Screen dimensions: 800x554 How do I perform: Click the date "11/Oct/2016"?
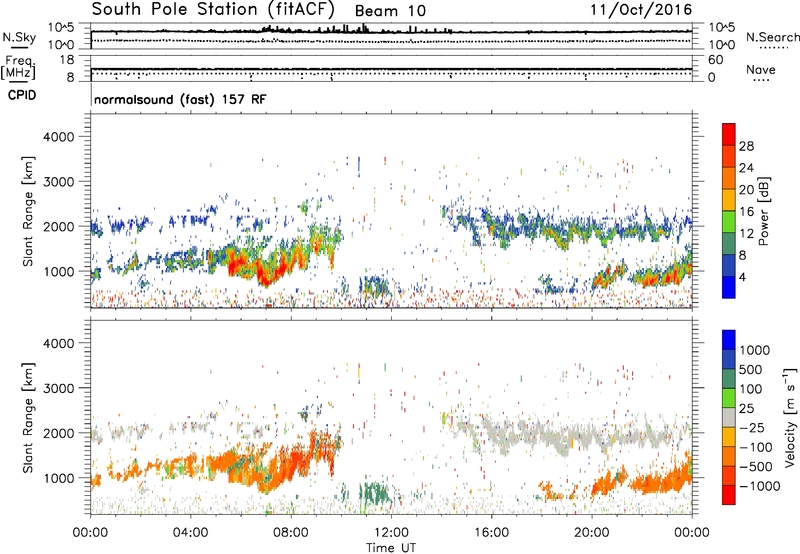641,10
